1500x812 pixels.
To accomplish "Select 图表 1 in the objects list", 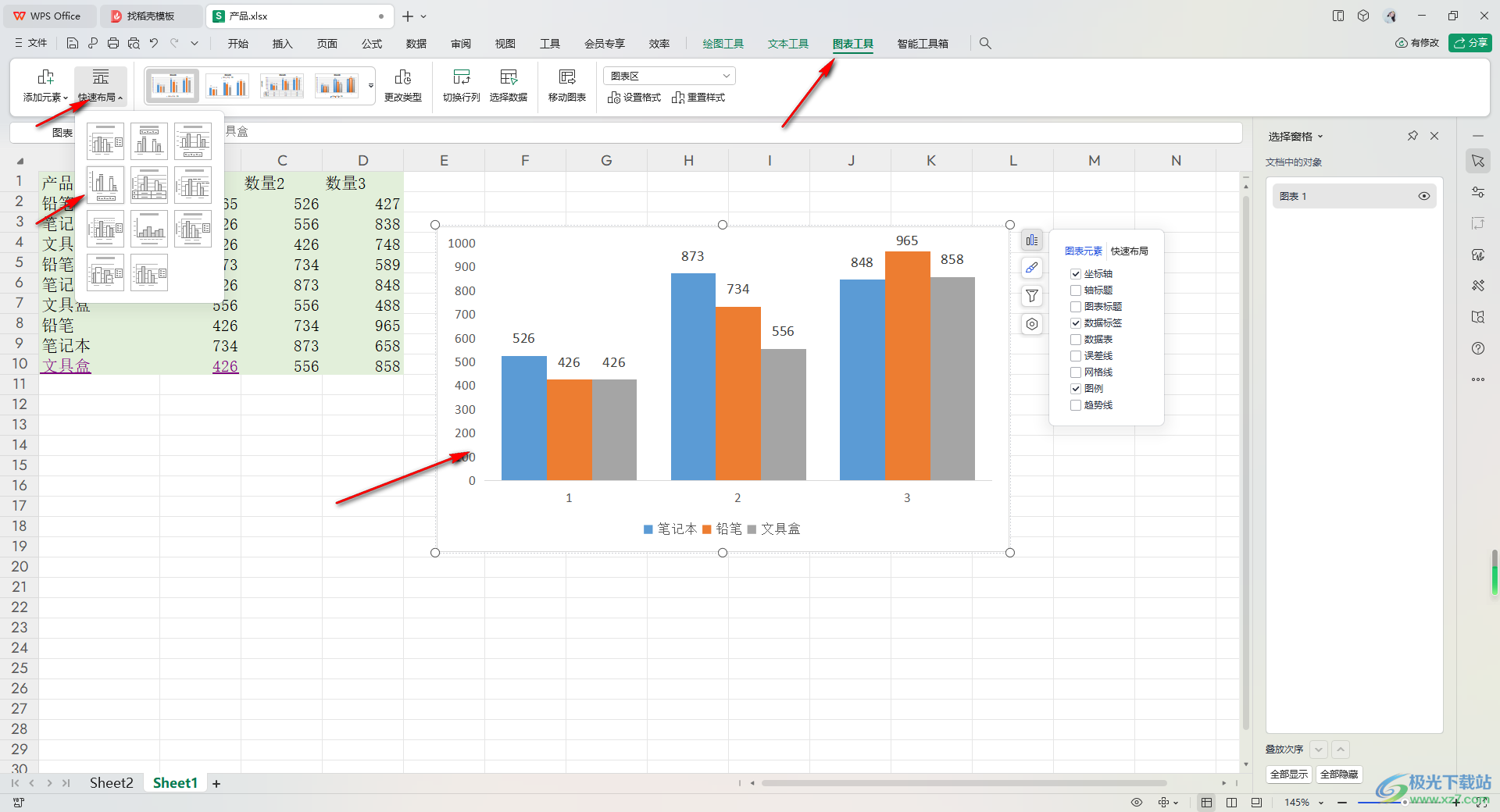I will 1354,196.
